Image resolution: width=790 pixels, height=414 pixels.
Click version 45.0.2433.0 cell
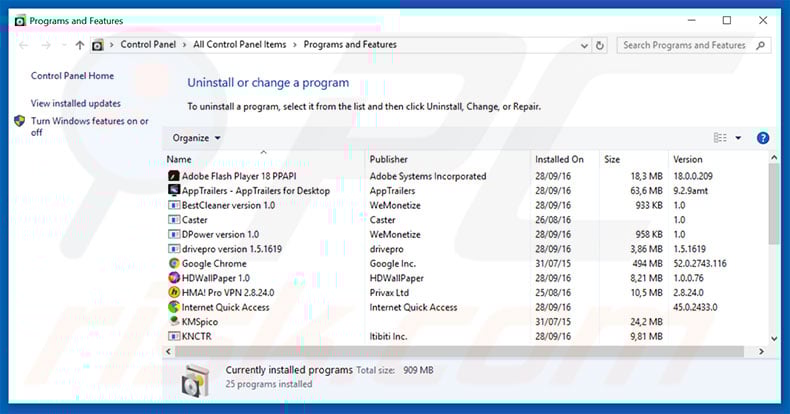click(x=695, y=307)
